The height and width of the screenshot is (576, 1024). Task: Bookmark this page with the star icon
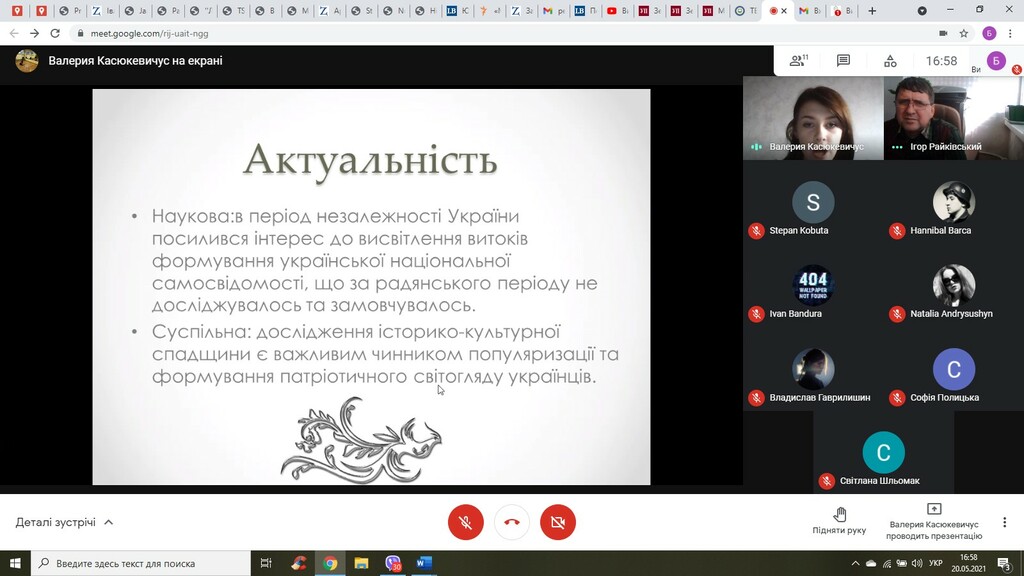pos(963,33)
